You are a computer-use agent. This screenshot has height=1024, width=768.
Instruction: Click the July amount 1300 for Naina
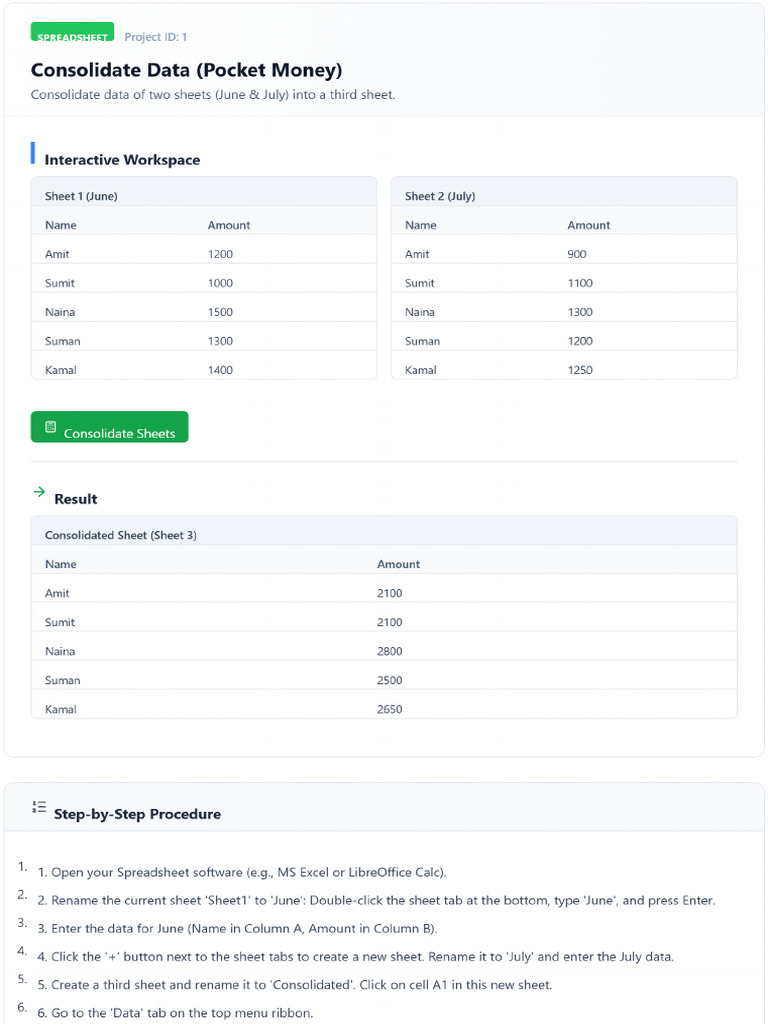580,312
